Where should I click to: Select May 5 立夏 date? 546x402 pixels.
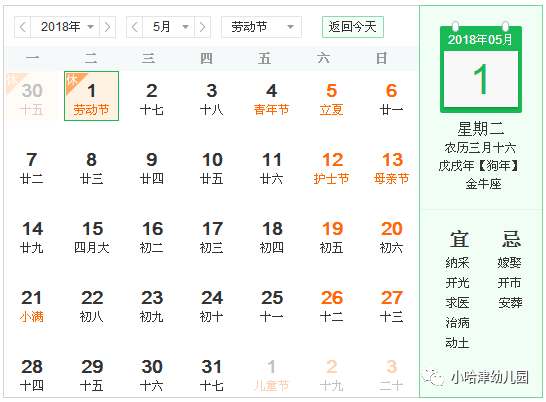pyautogui.click(x=331, y=99)
